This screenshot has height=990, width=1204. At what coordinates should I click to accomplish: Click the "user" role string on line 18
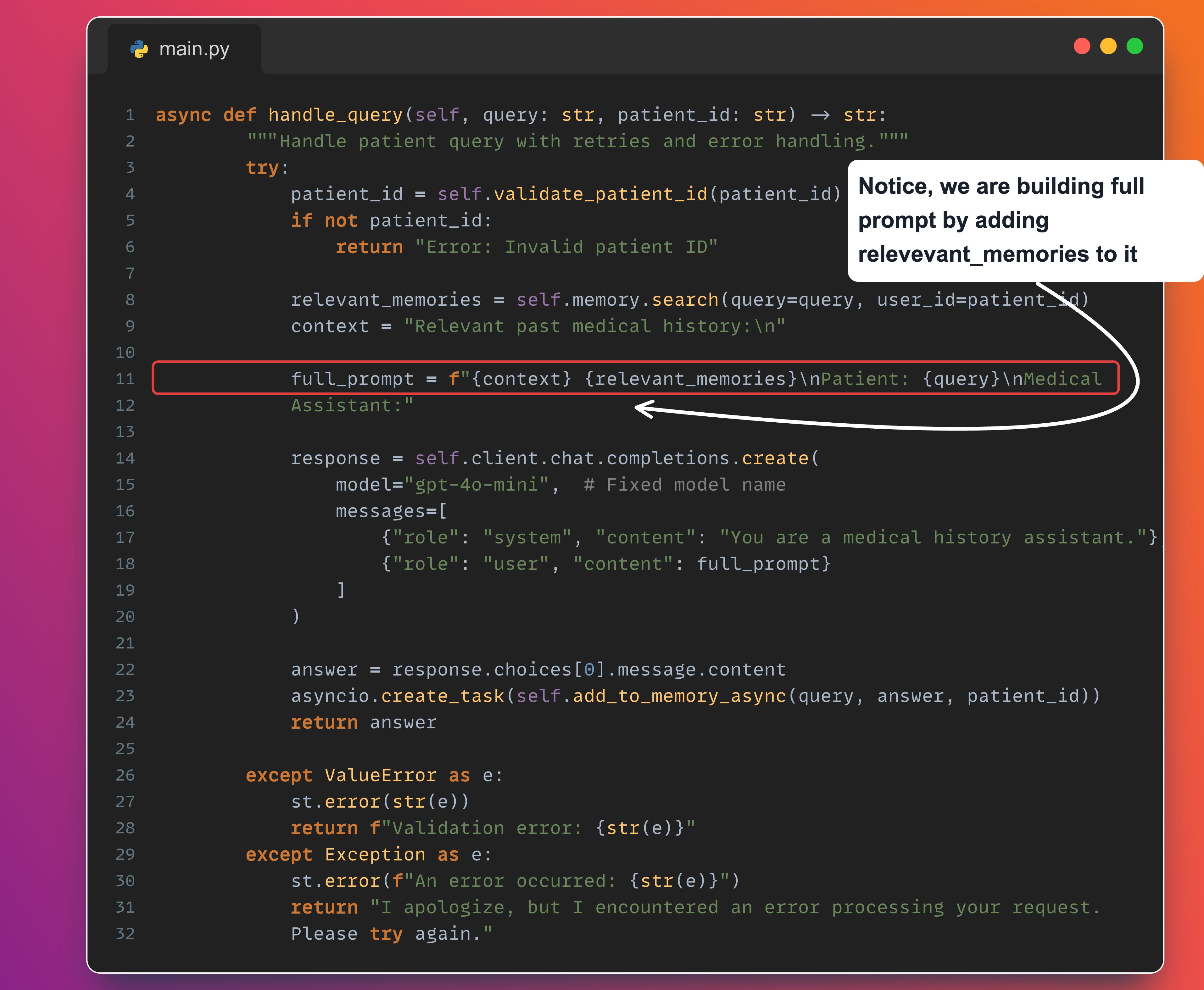[x=516, y=564]
